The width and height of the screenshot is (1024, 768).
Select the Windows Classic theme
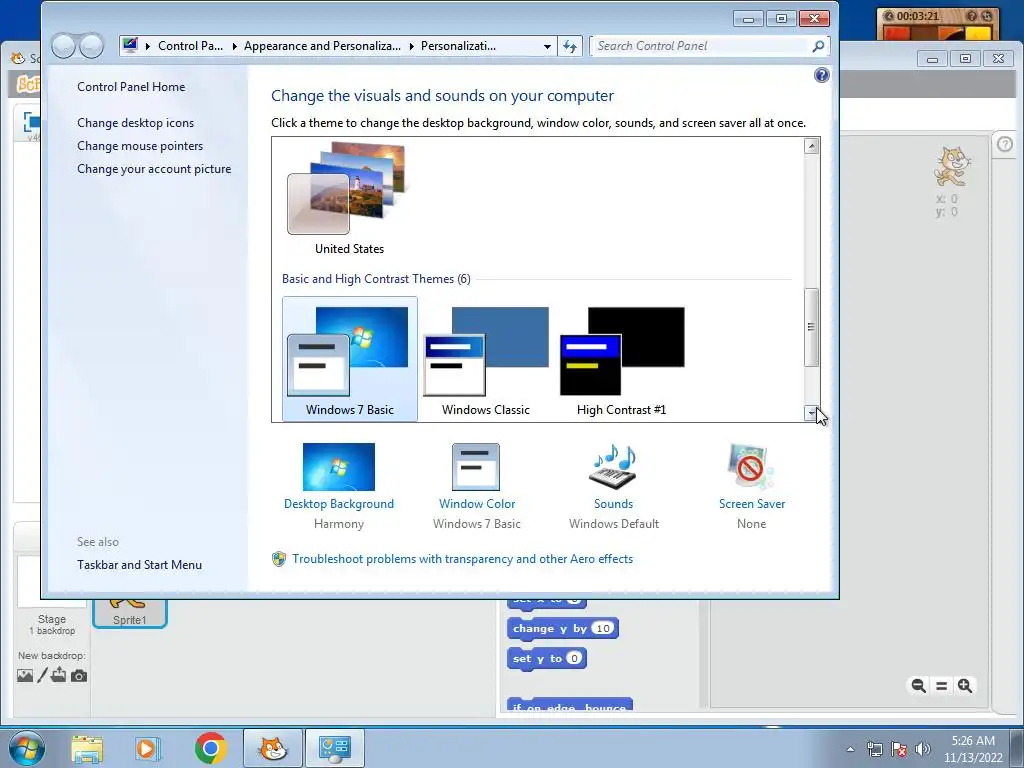(x=485, y=360)
